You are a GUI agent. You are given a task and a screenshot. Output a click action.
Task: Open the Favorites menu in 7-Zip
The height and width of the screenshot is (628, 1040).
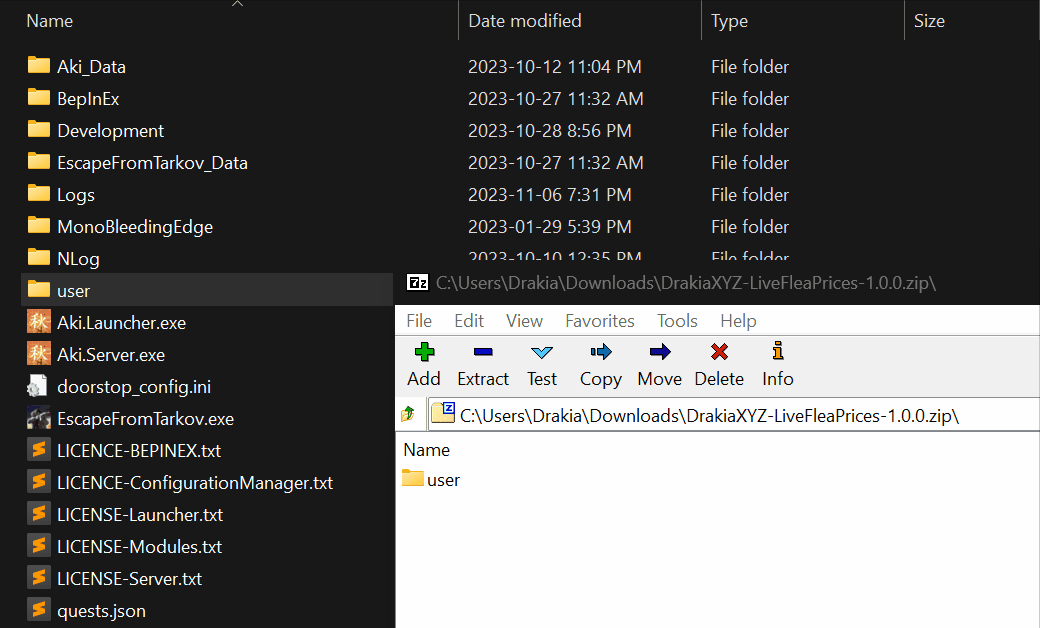(600, 321)
